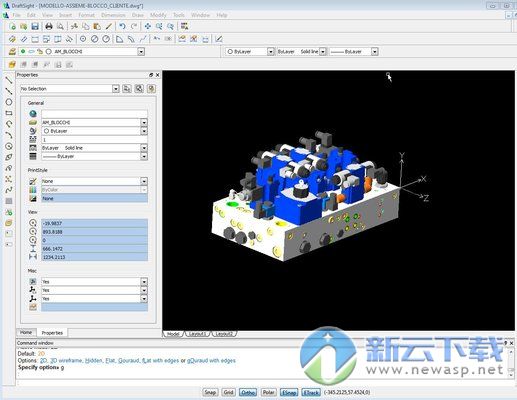Click the Paste clipboard icon

97,26
